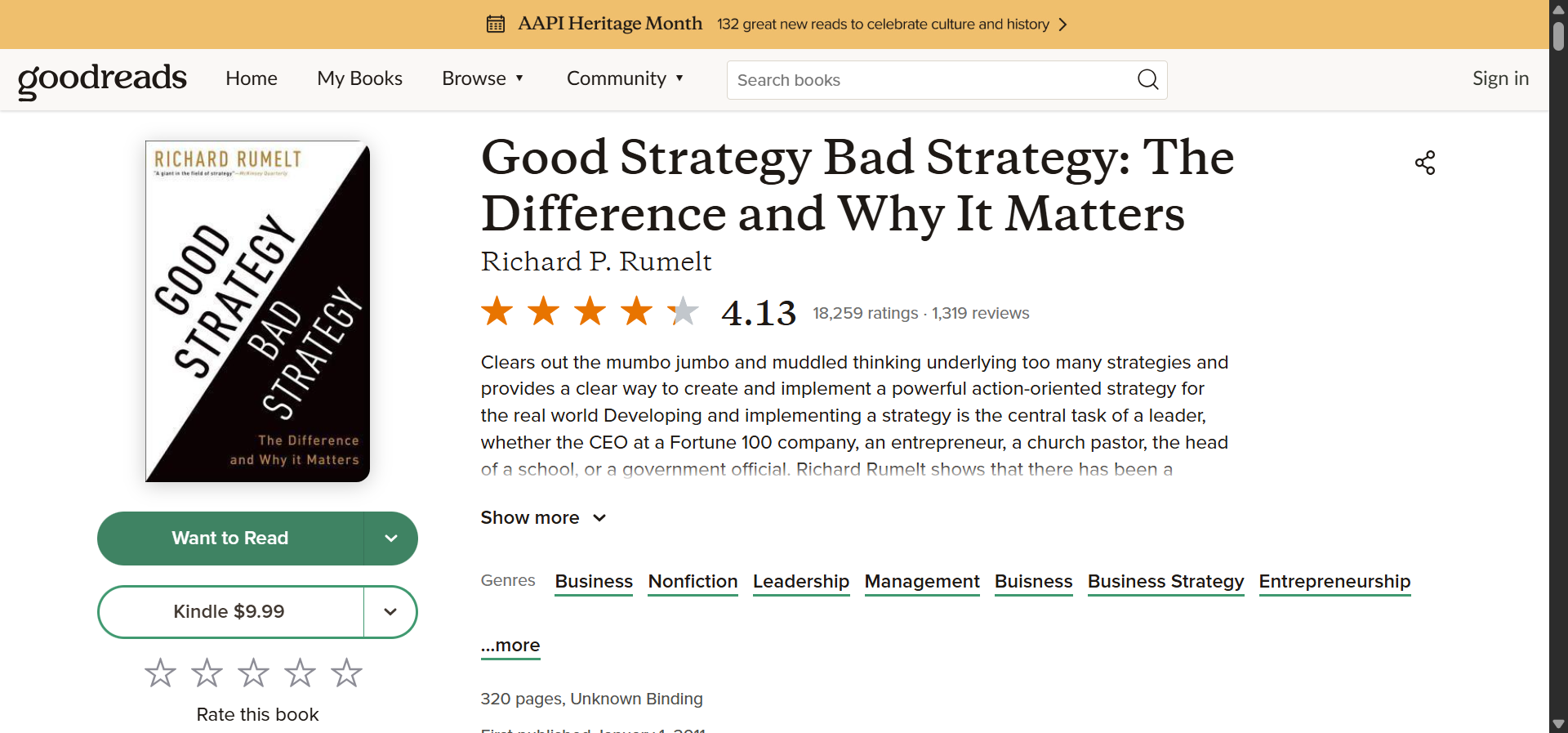Click the Good Strategy Bad Strategy cover image

(258, 311)
